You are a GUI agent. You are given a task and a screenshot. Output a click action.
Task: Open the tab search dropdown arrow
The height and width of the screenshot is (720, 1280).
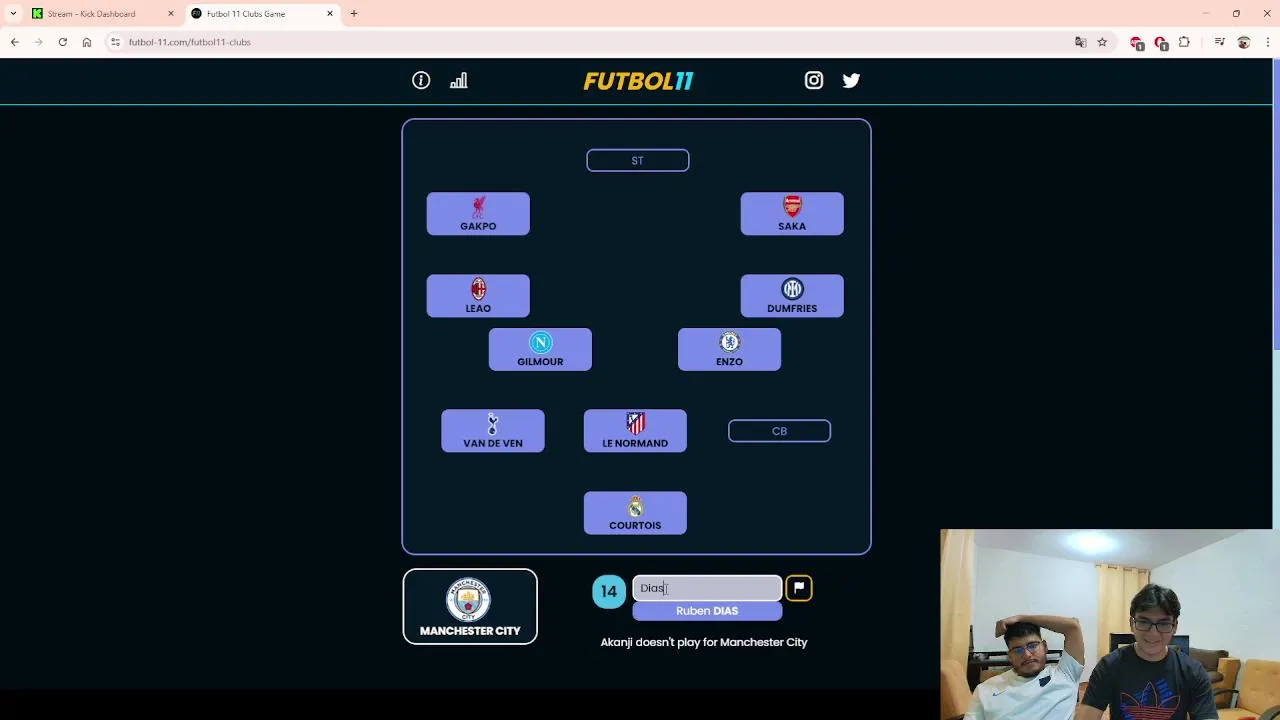coord(13,14)
